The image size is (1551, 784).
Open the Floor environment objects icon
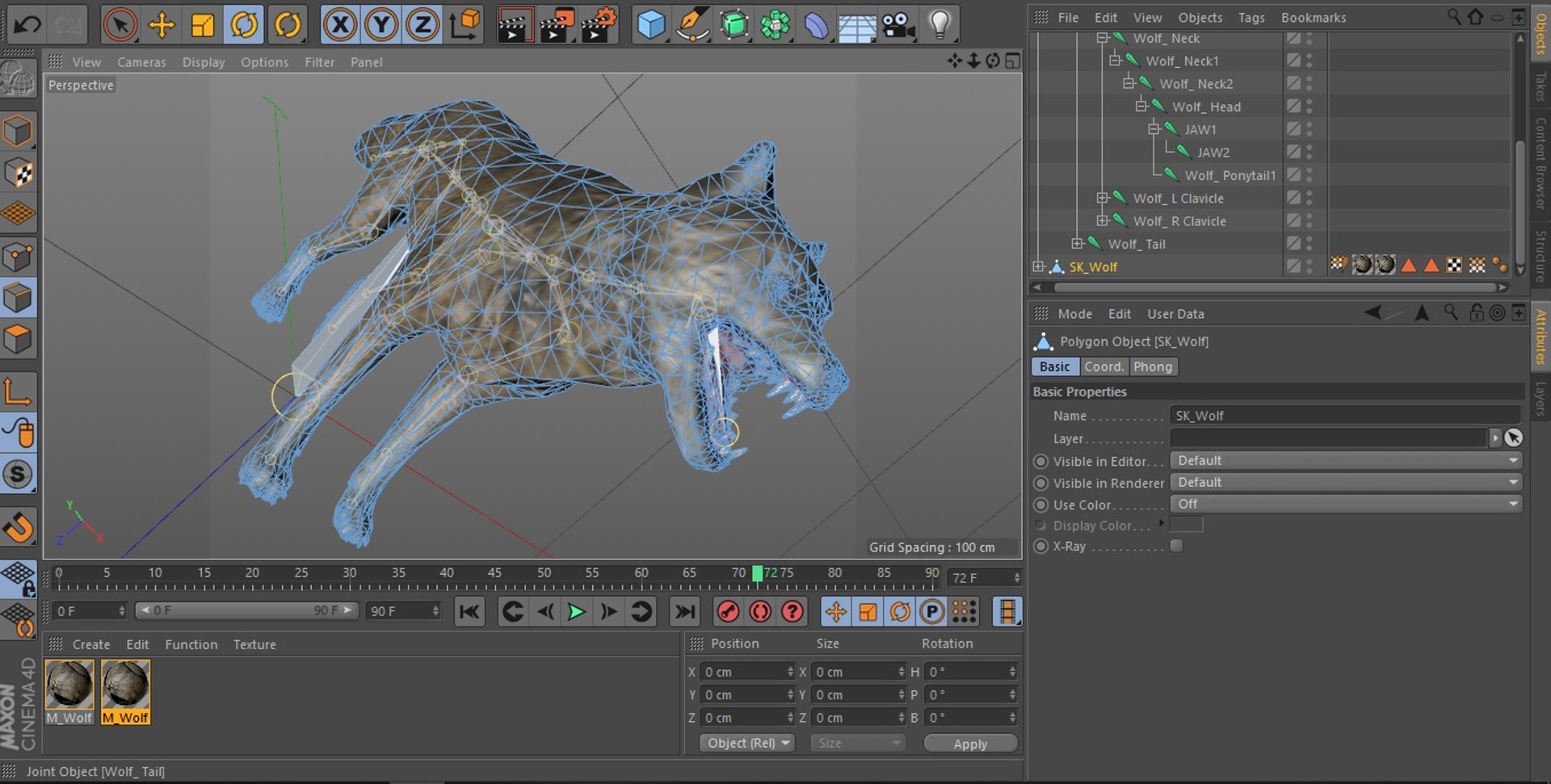click(857, 26)
